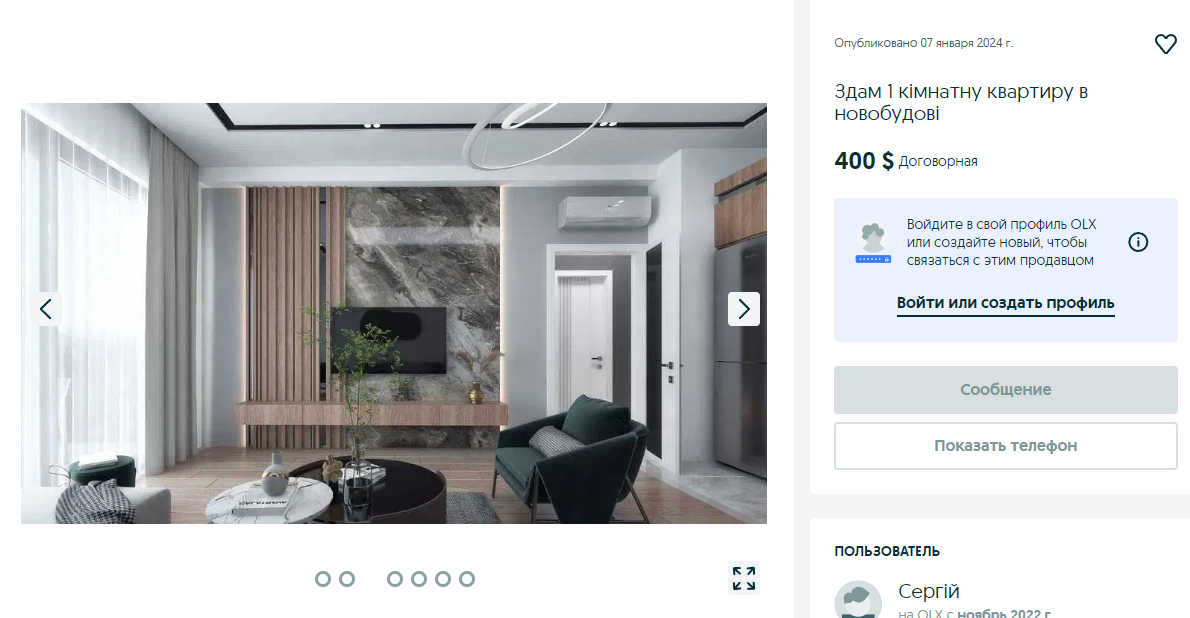Select the gallery dot right after the gap
The width and height of the screenshot is (1190, 618).
click(x=395, y=579)
